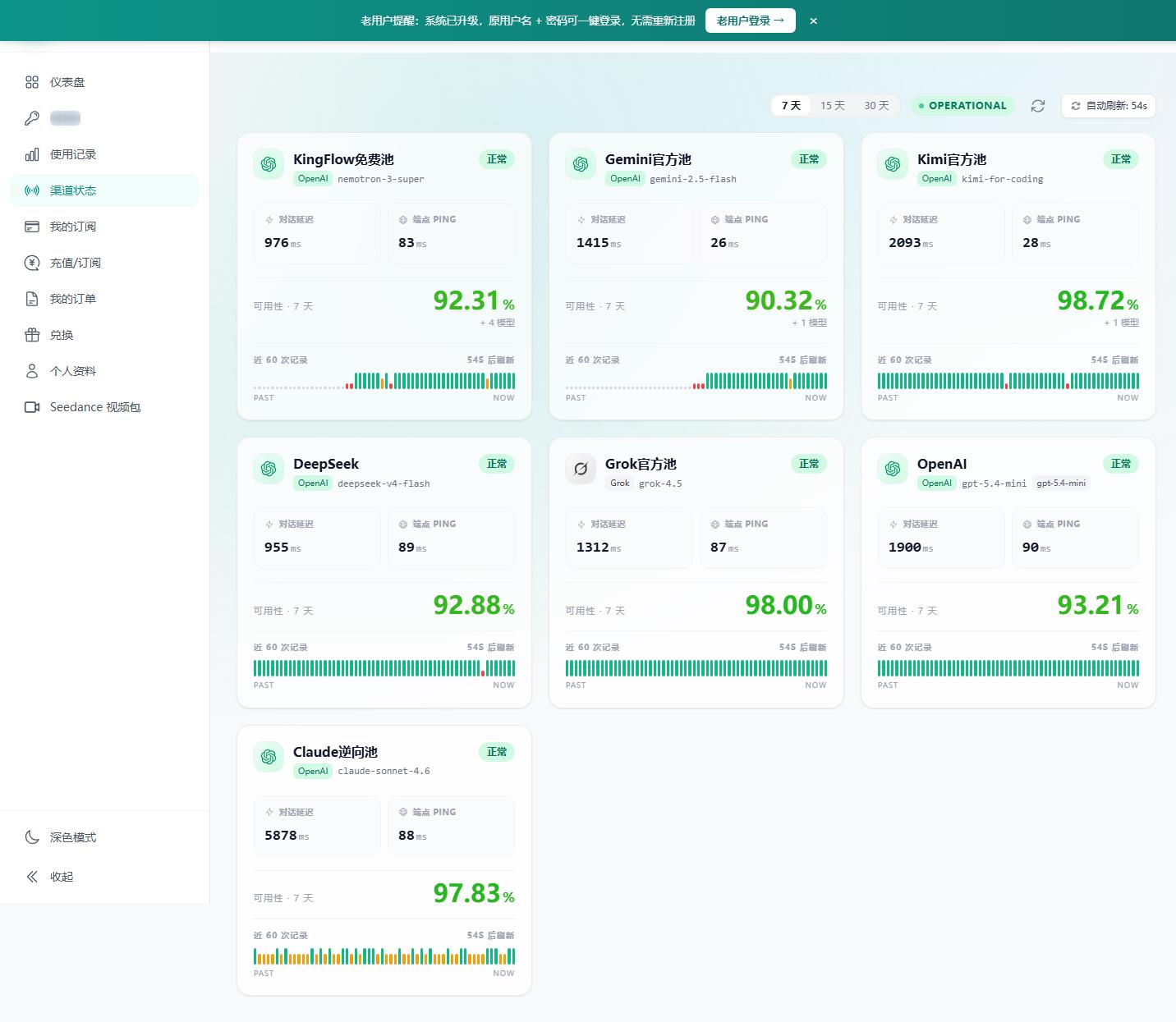Switch to the 15 天 range tab
The height and width of the screenshot is (1022, 1176).
click(x=833, y=106)
